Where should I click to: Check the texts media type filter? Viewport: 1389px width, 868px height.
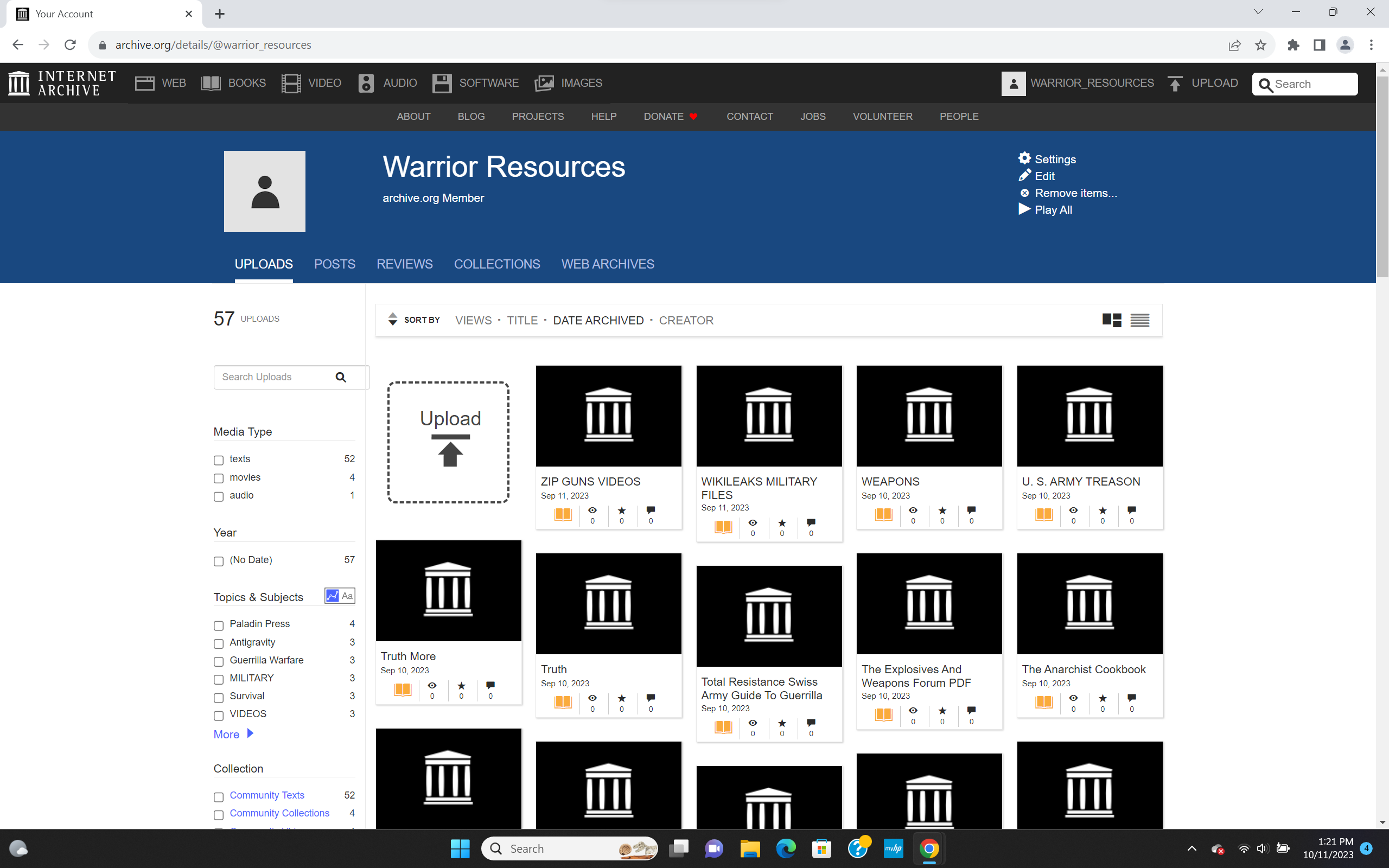point(219,461)
